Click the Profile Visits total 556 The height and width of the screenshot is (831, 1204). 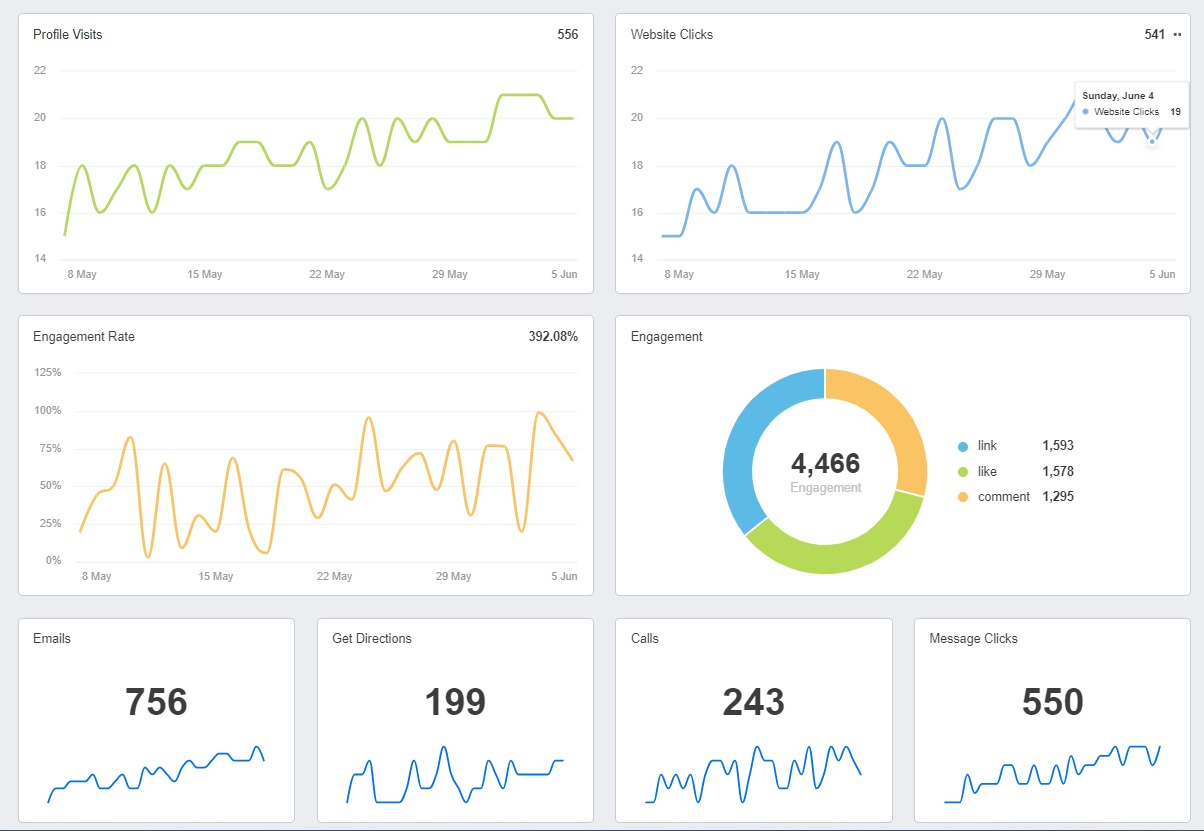pyautogui.click(x=567, y=35)
